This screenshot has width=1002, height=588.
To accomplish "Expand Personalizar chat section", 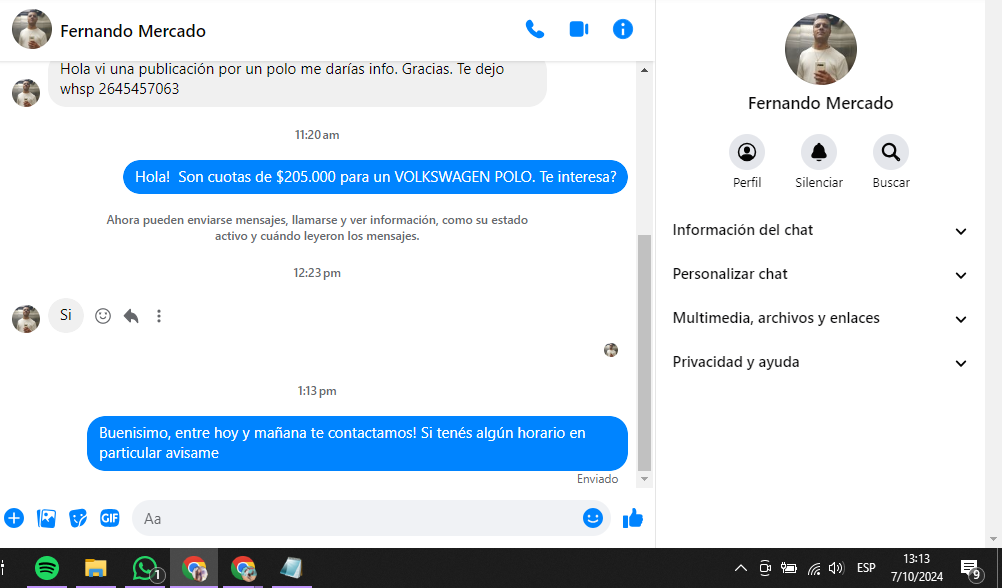I will (820, 274).
